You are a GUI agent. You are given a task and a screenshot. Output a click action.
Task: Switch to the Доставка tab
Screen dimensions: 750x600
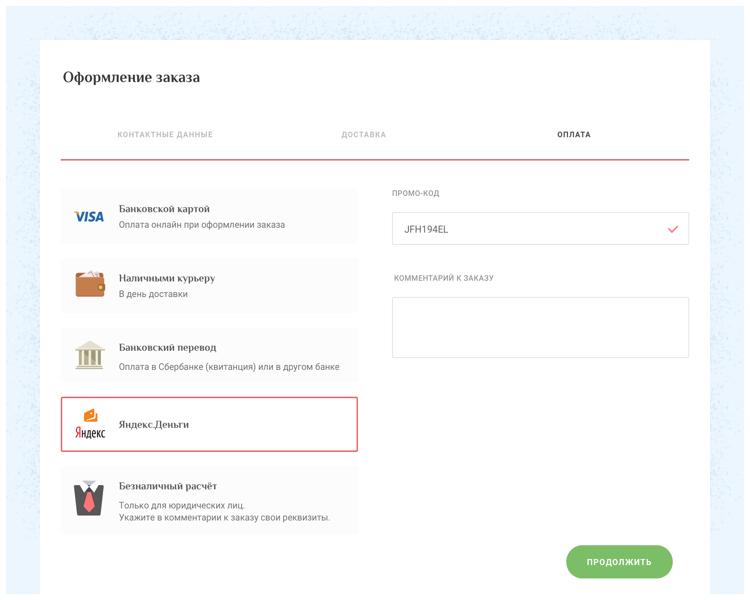click(364, 135)
